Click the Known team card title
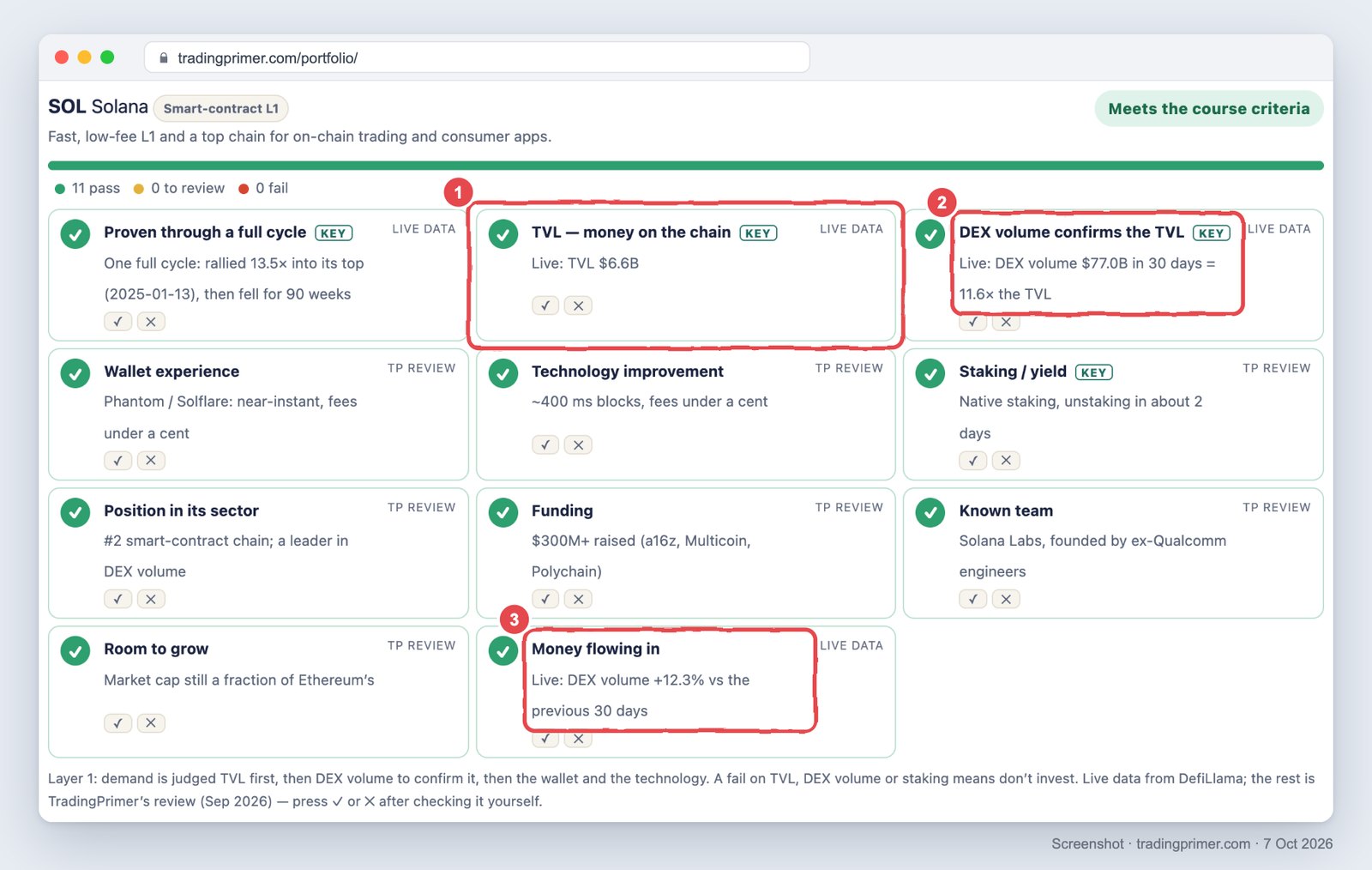 (x=1006, y=511)
